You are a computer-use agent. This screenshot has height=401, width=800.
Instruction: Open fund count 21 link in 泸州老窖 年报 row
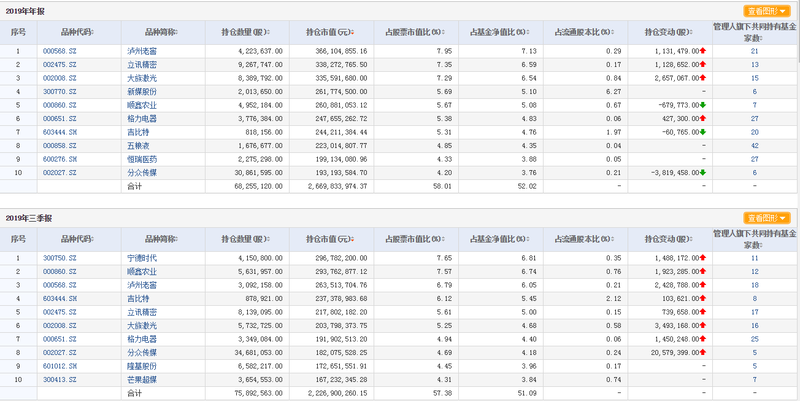tap(755, 51)
